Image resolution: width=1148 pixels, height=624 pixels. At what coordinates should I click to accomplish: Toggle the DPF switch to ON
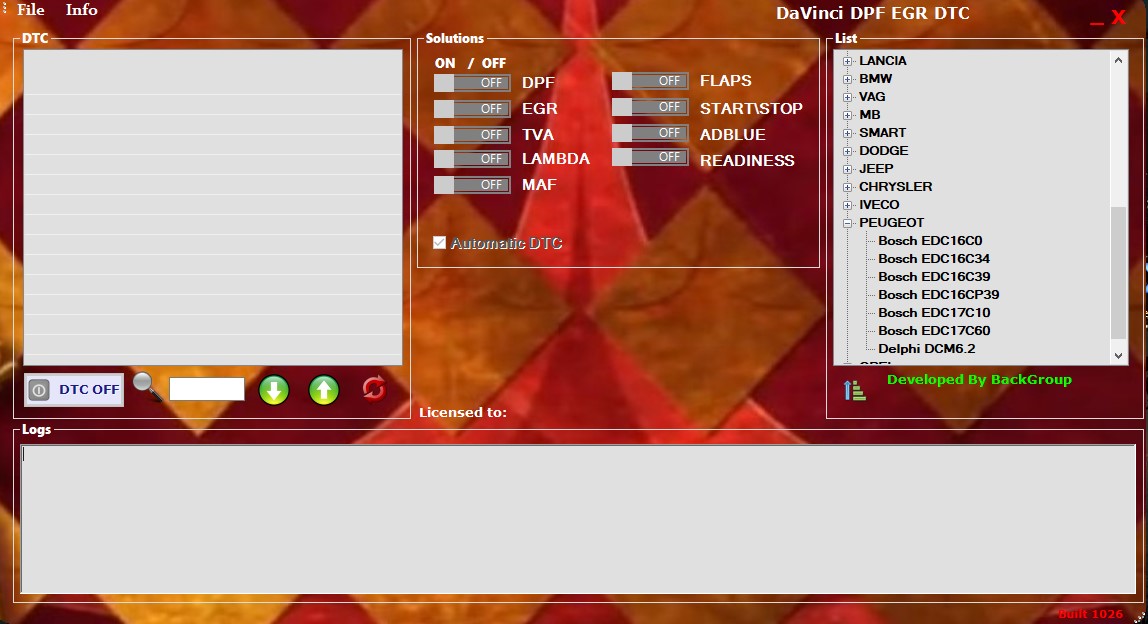click(x=471, y=82)
